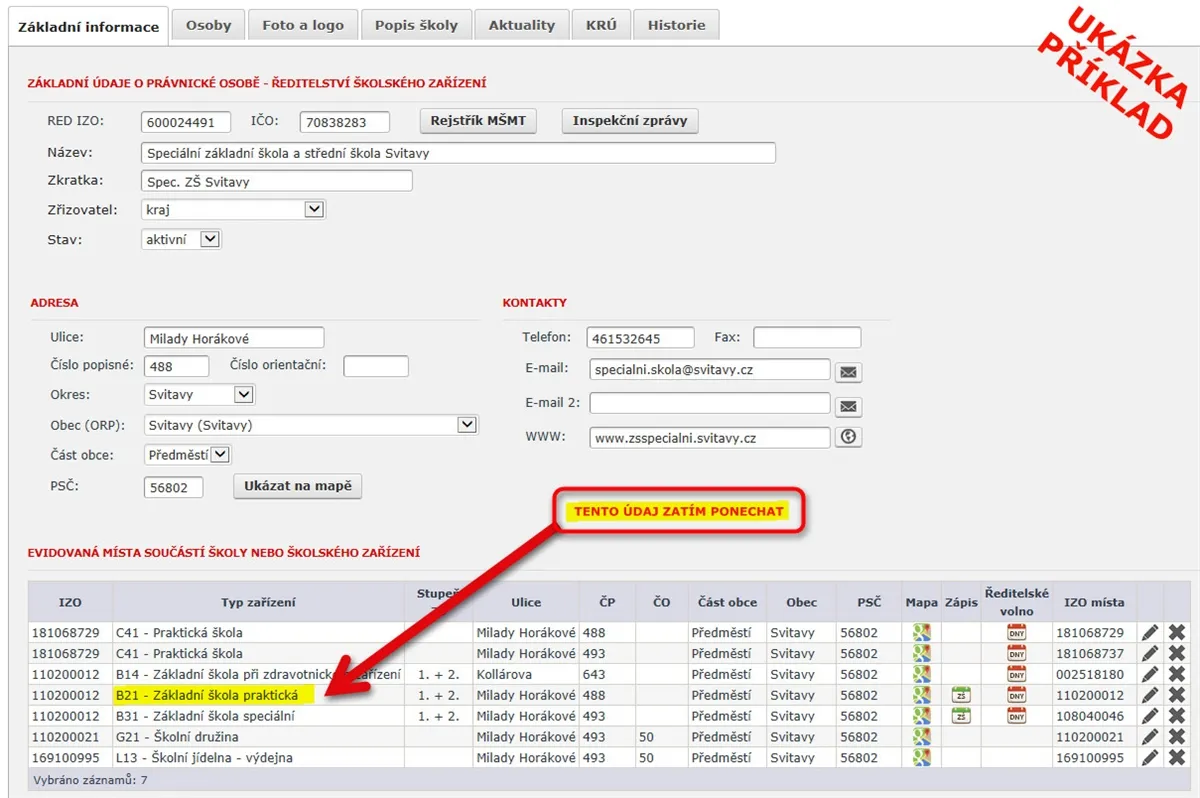Click into the RED IZO field
This screenshot has width=1200, height=798.
pos(186,122)
